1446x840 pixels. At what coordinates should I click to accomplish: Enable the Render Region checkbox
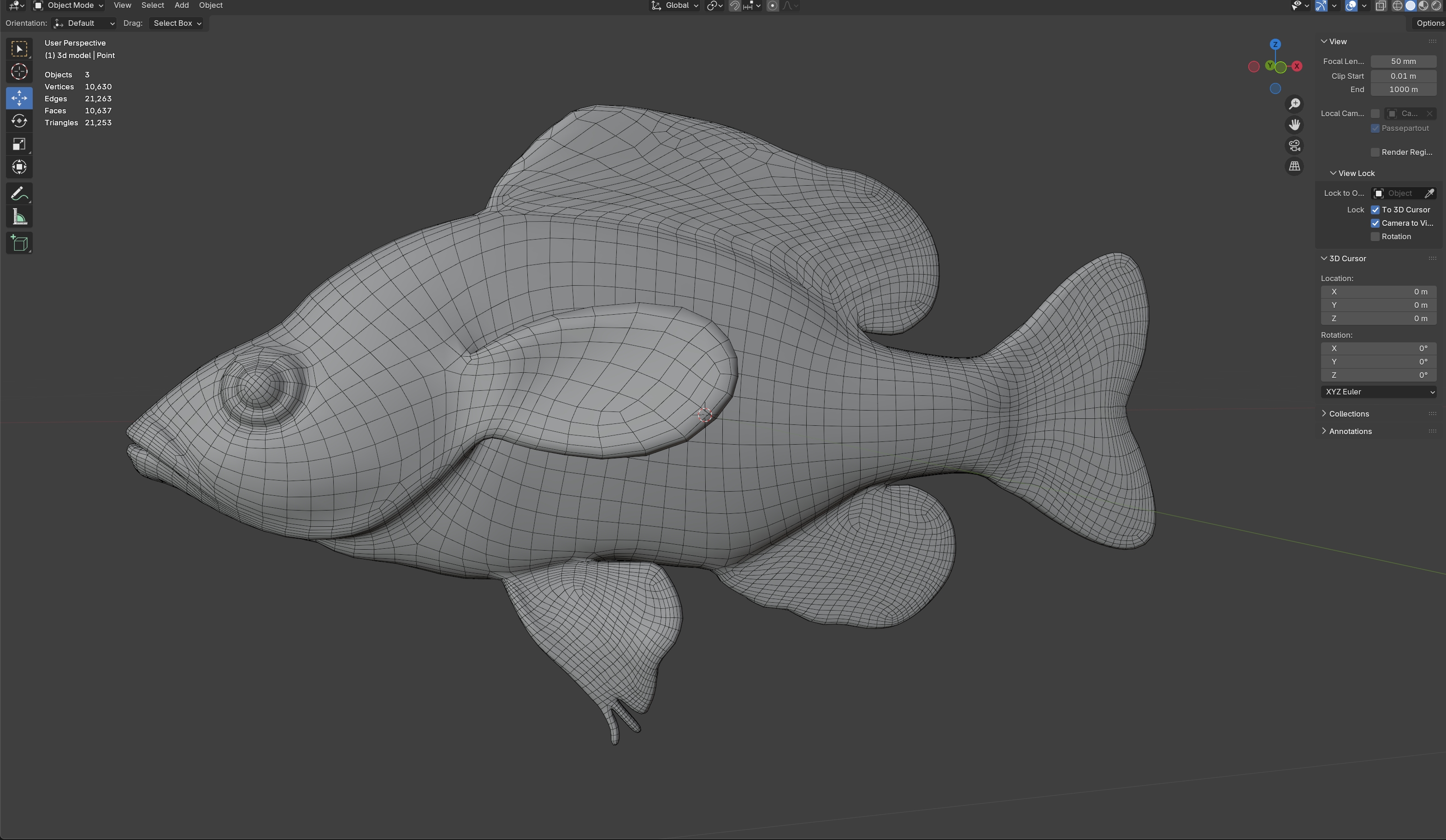tap(1375, 152)
